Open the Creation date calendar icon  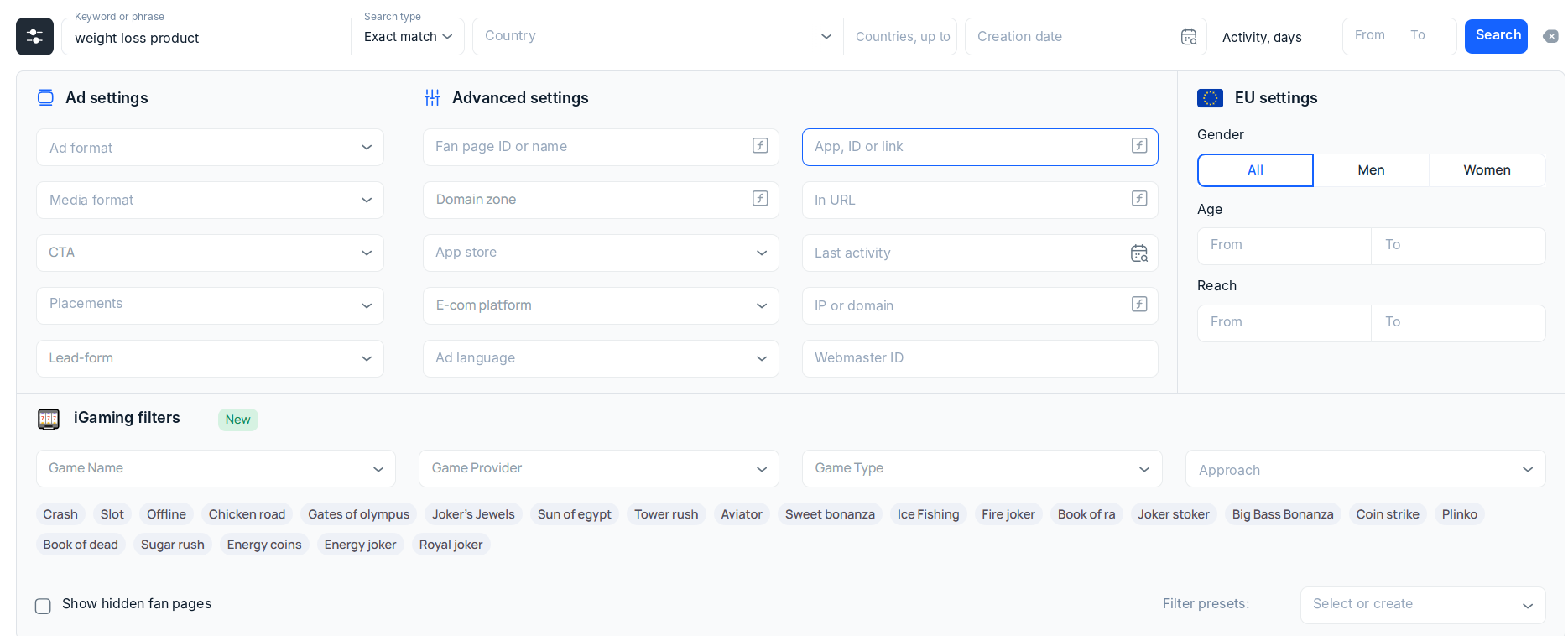[x=1189, y=37]
